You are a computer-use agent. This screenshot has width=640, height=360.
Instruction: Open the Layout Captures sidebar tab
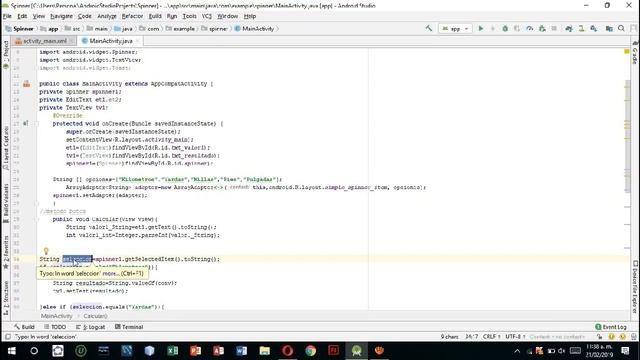(6, 148)
